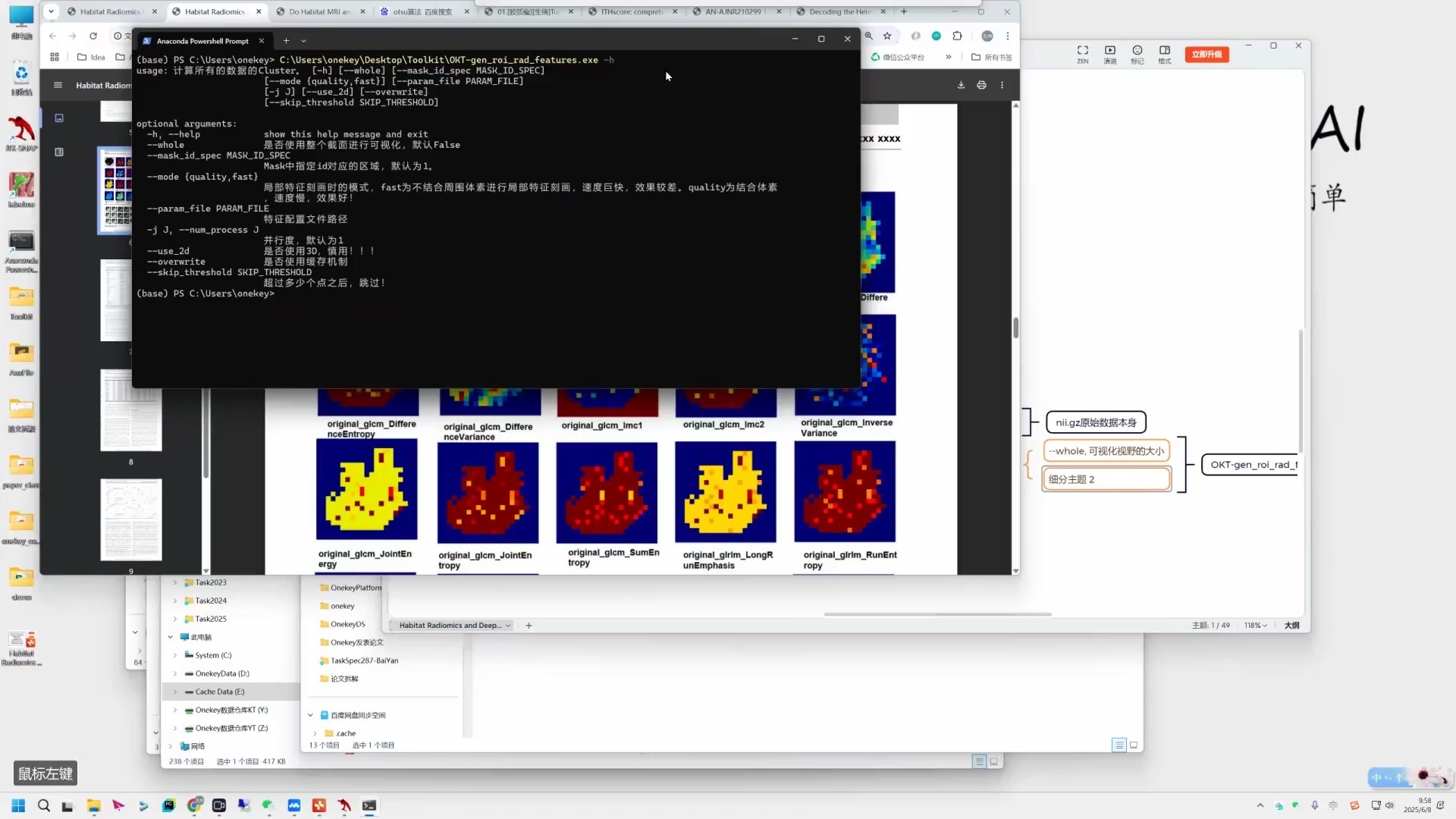This screenshot has height=819, width=1456.
Task: Select the --whole mind map node
Action: [1106, 450]
